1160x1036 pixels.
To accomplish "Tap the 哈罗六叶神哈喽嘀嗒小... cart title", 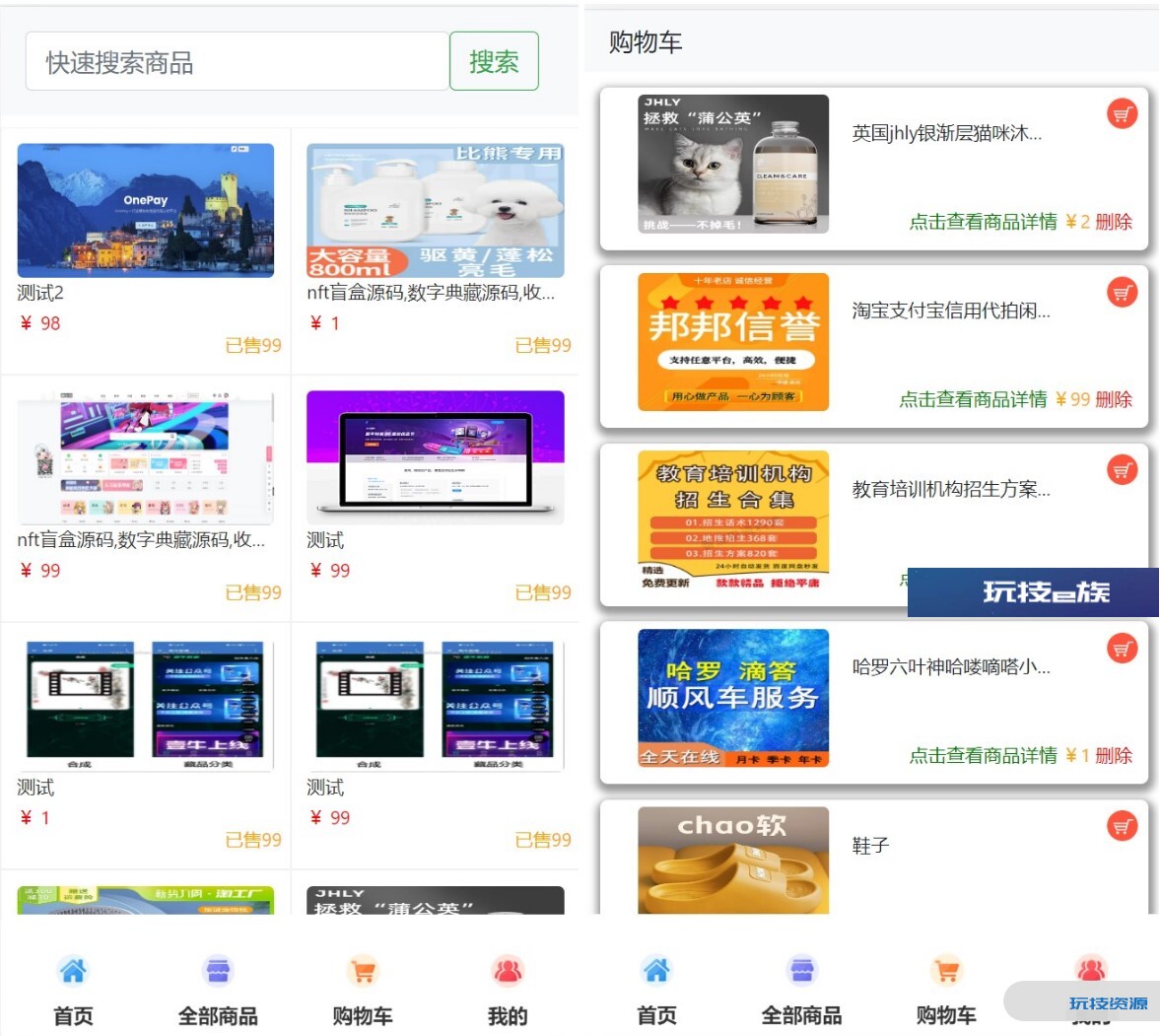I will click(951, 666).
